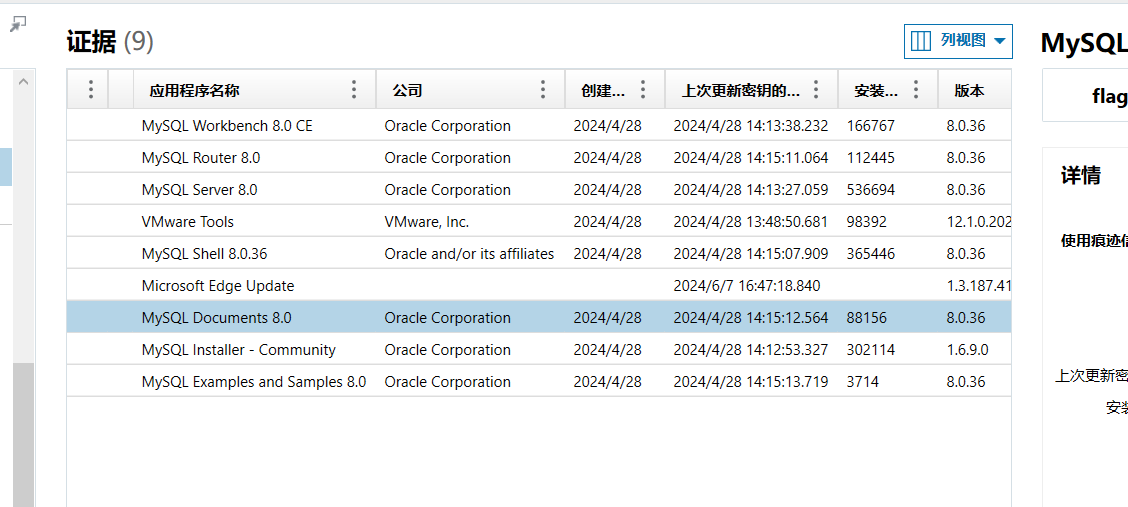Click the popout arrow icon at top left
The width and height of the screenshot is (1128, 507).
(17, 24)
